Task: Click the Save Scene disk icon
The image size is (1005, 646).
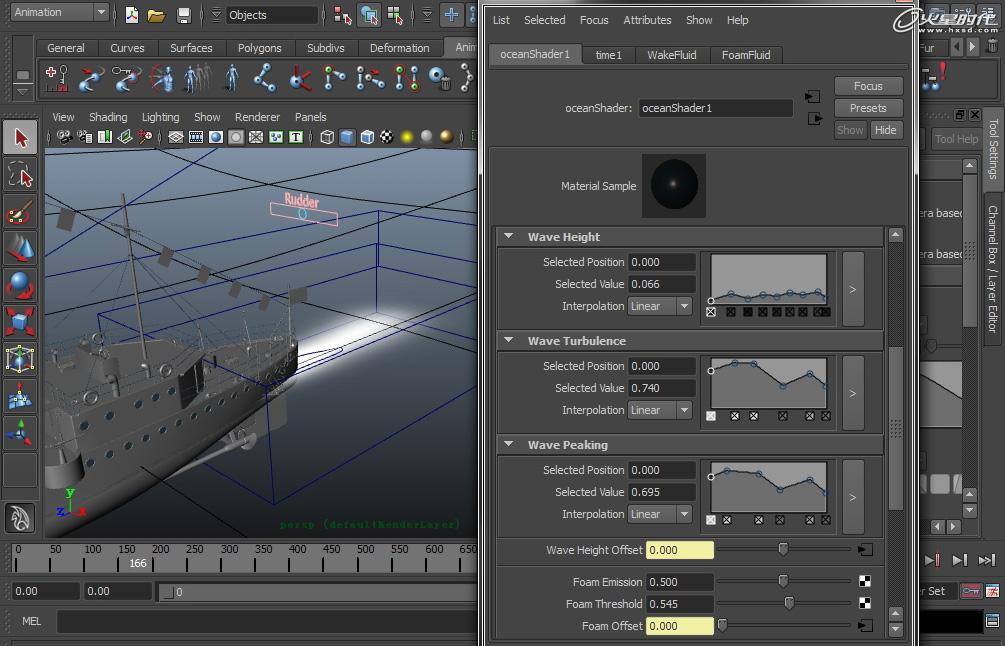Action: [183, 15]
